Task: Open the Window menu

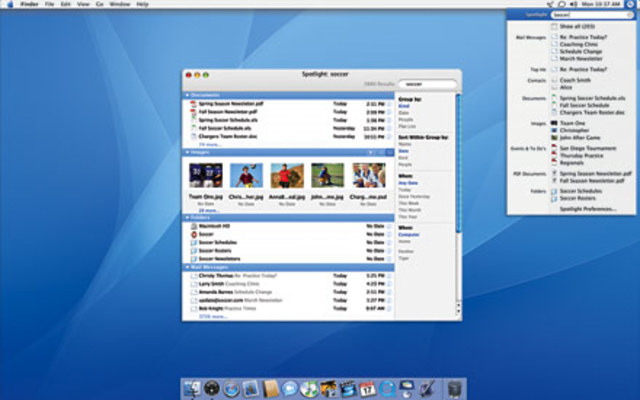Action: [x=120, y=4]
